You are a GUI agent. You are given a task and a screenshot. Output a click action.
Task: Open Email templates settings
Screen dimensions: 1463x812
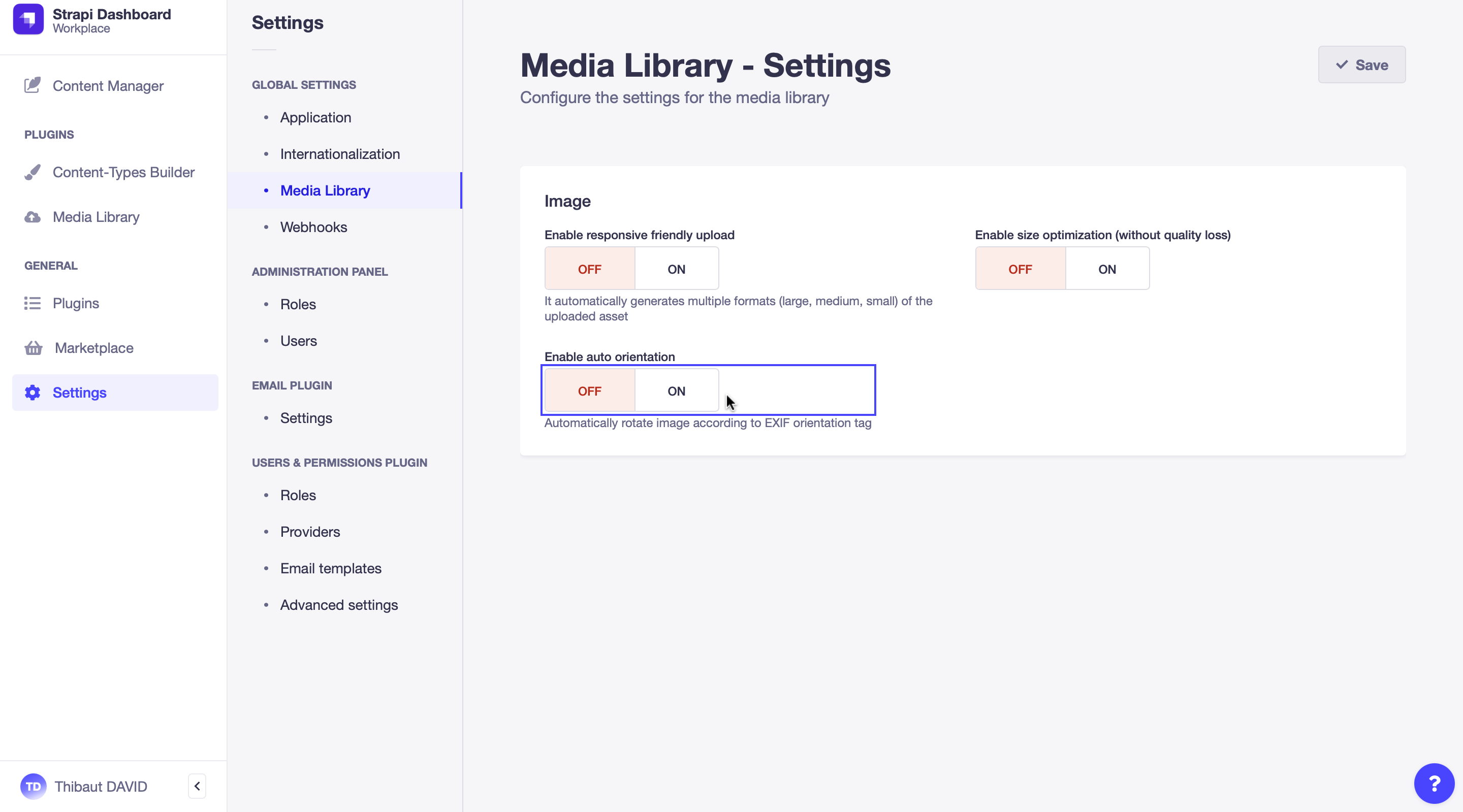(331, 568)
